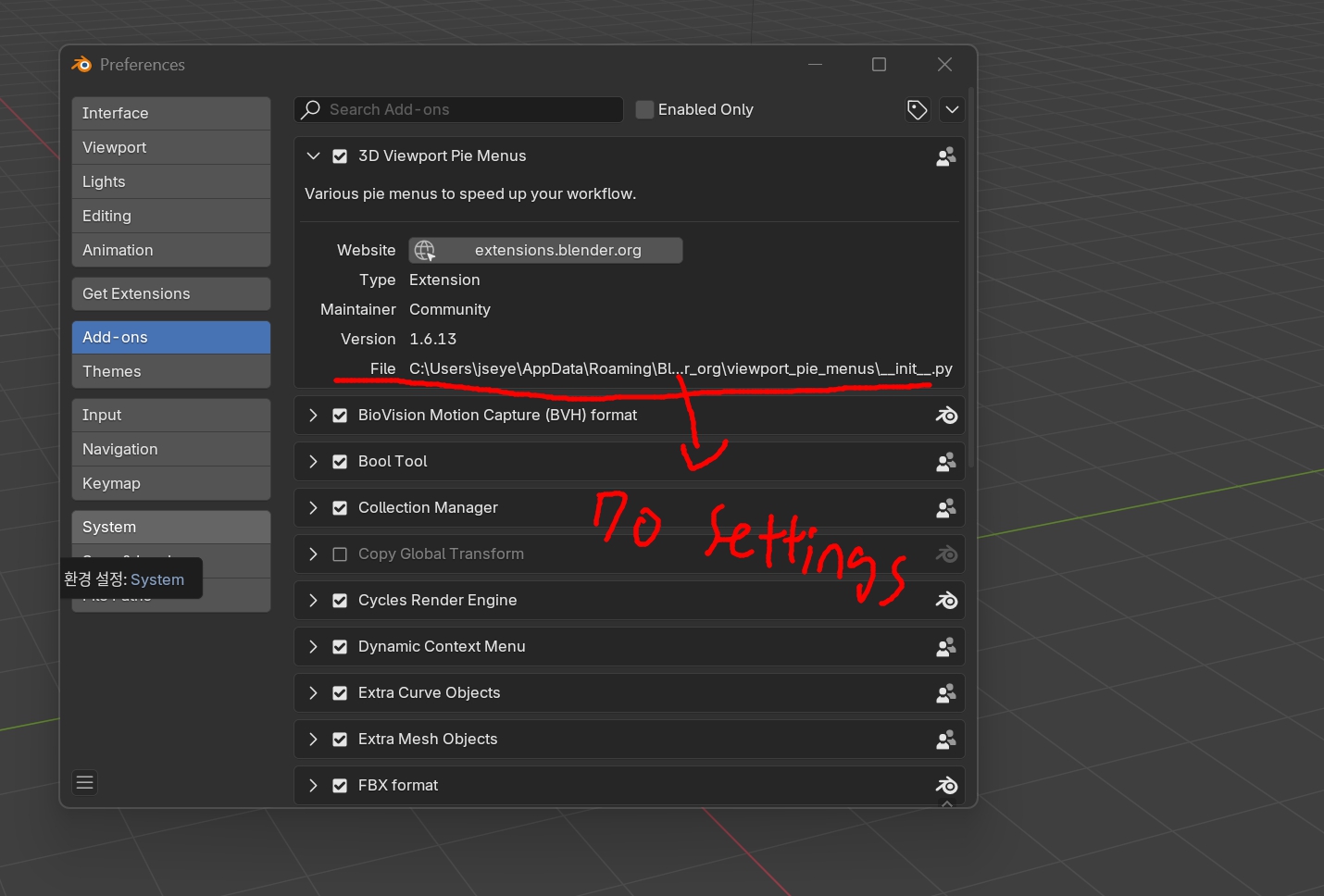Open the Viewport preferences tab

[171, 147]
